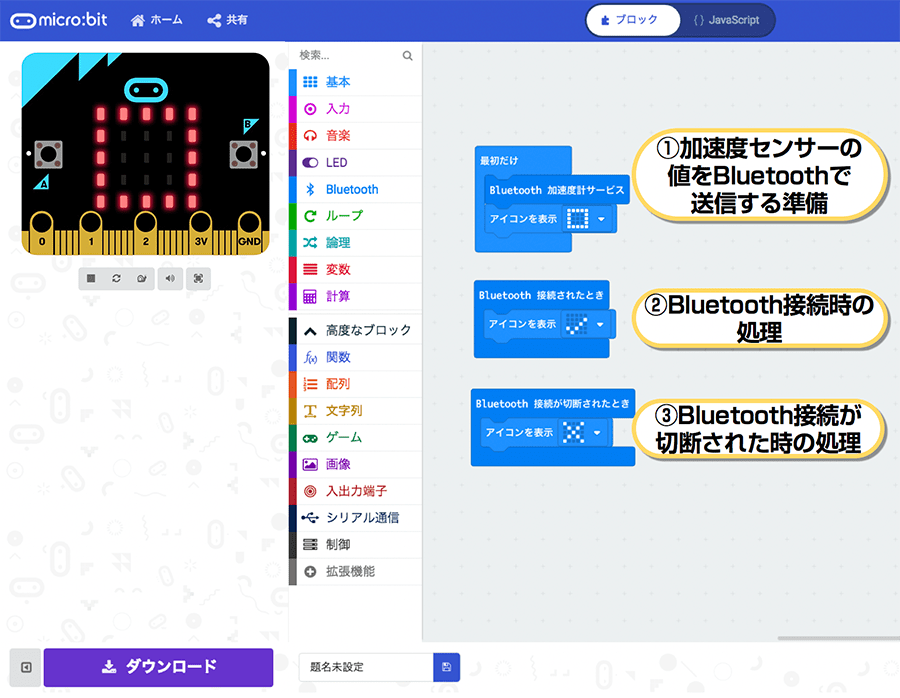Open the 入力 block category
The image size is (900, 698).
[355, 109]
